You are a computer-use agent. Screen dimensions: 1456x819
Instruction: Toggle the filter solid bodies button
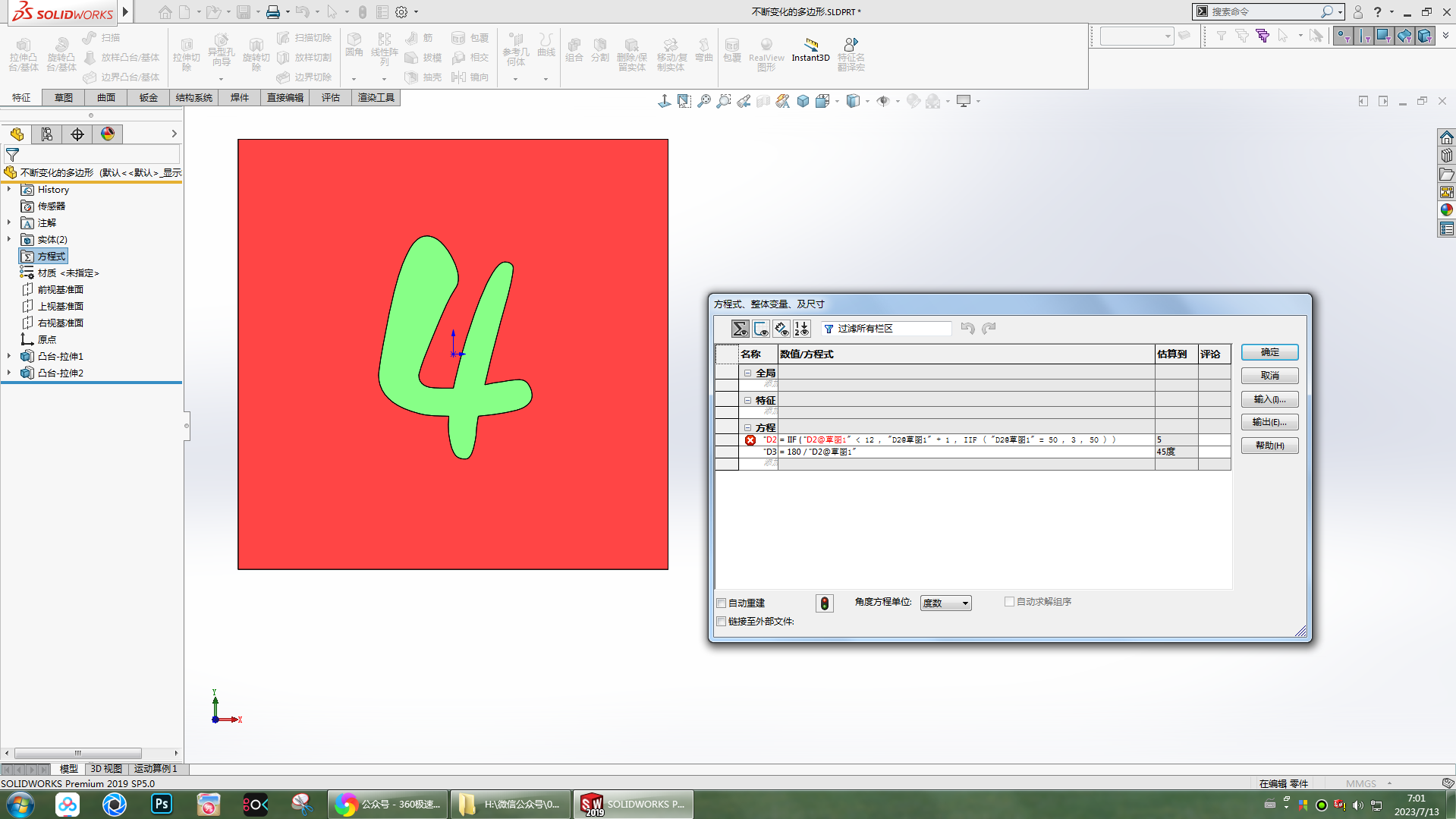1424,36
